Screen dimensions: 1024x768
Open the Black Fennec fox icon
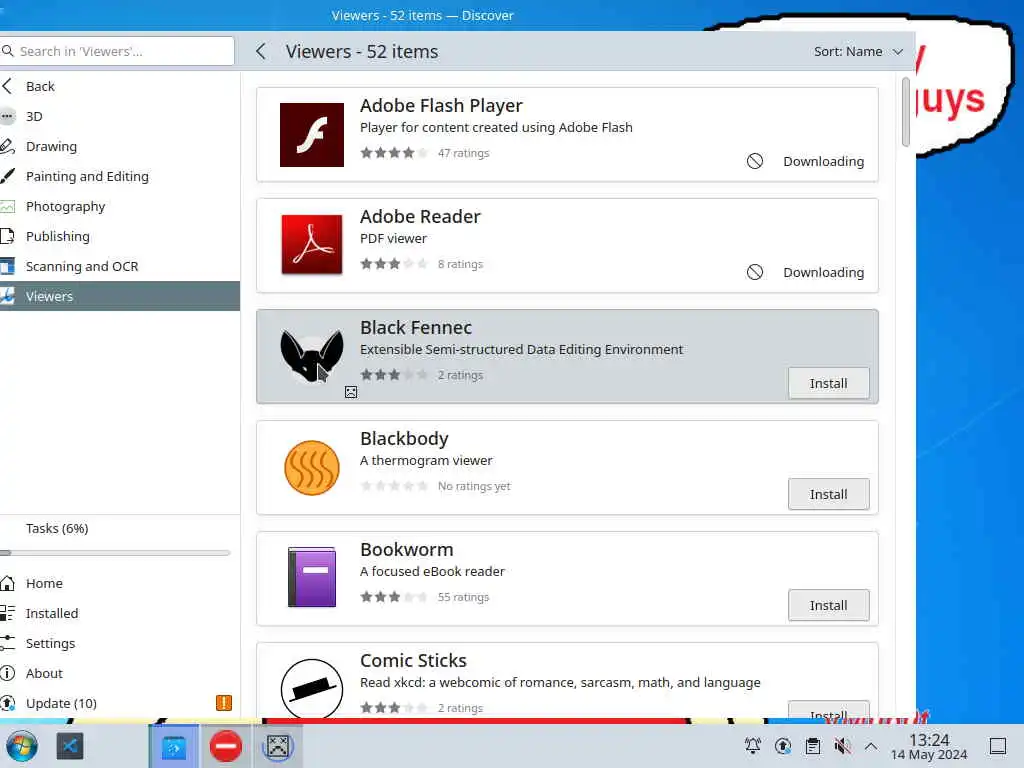click(312, 356)
